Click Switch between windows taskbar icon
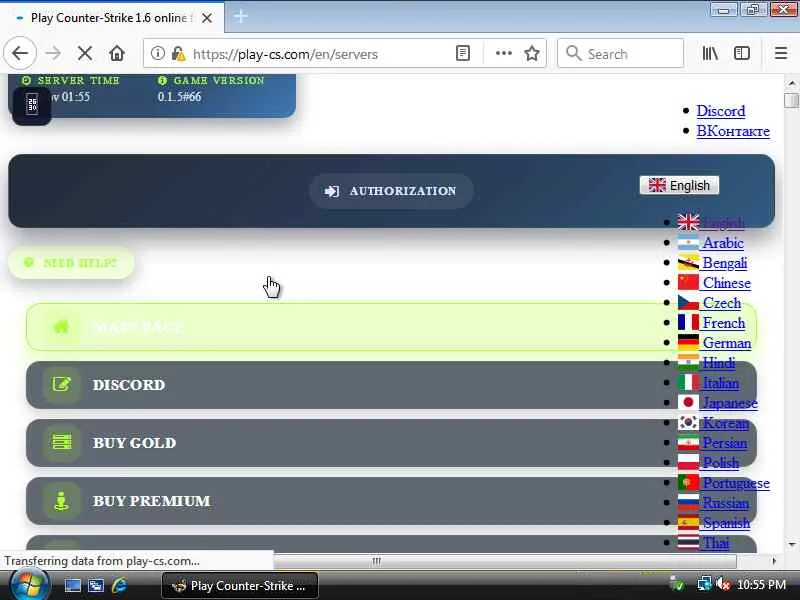Image resolution: width=800 pixels, height=600 pixels. coord(95,586)
